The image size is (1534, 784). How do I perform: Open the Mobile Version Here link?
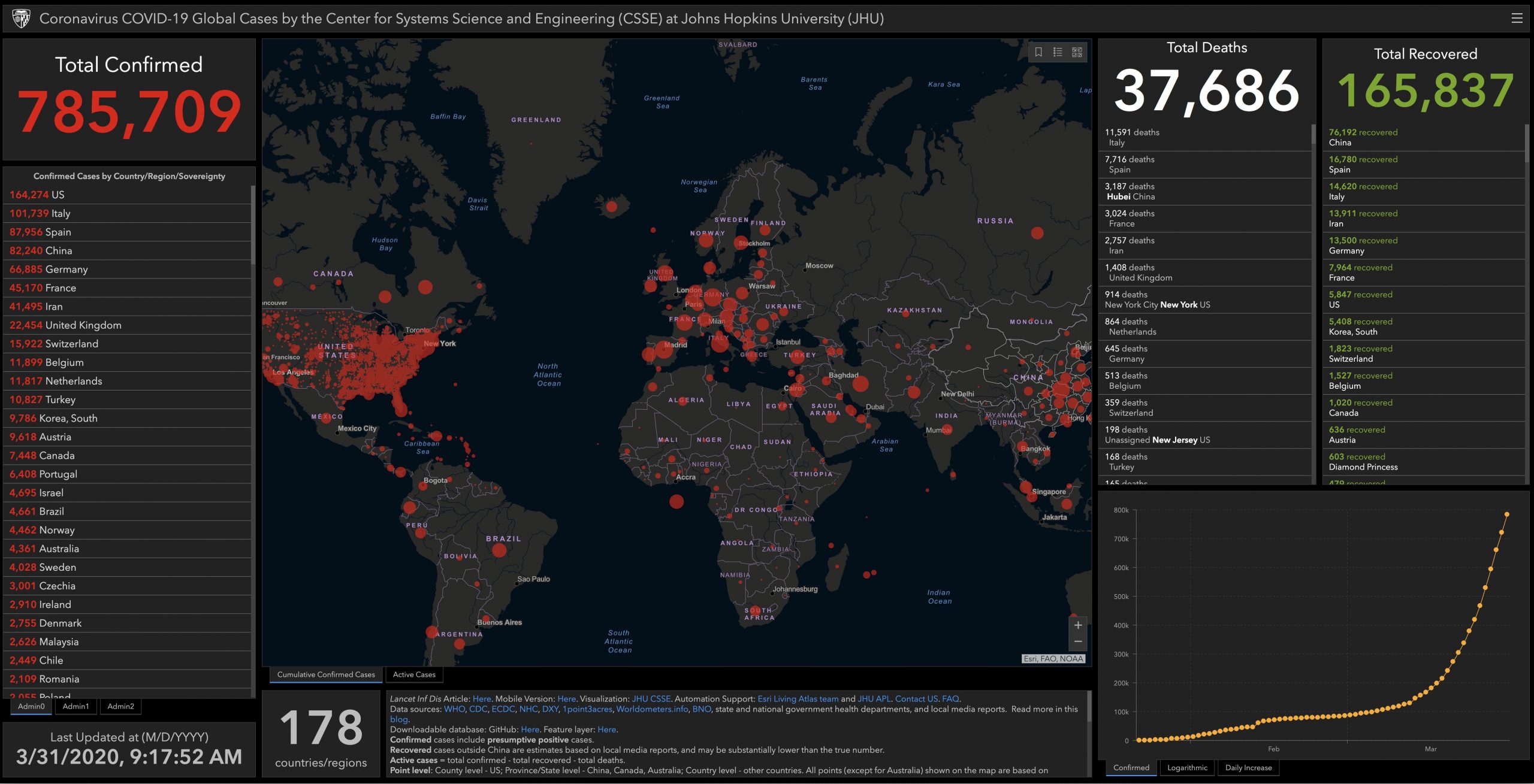566,699
